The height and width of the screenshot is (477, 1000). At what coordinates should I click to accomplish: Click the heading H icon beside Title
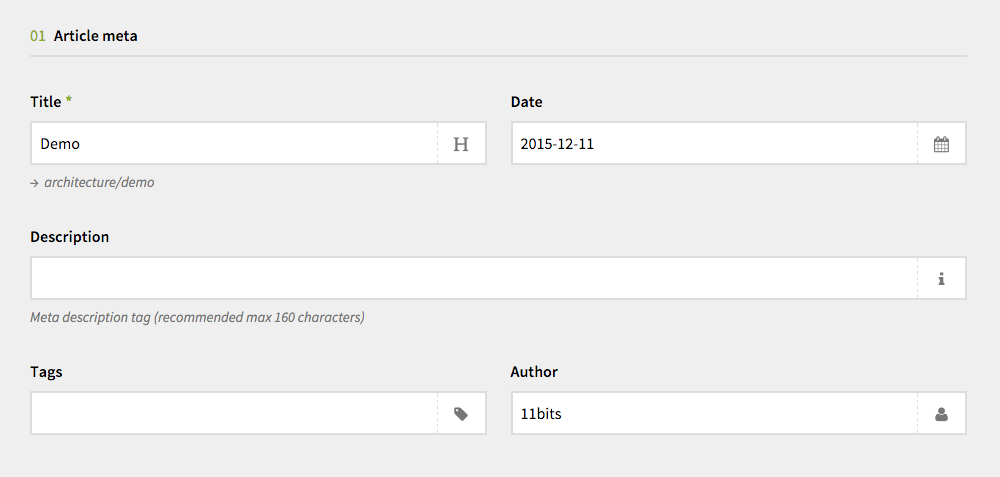pyautogui.click(x=461, y=144)
